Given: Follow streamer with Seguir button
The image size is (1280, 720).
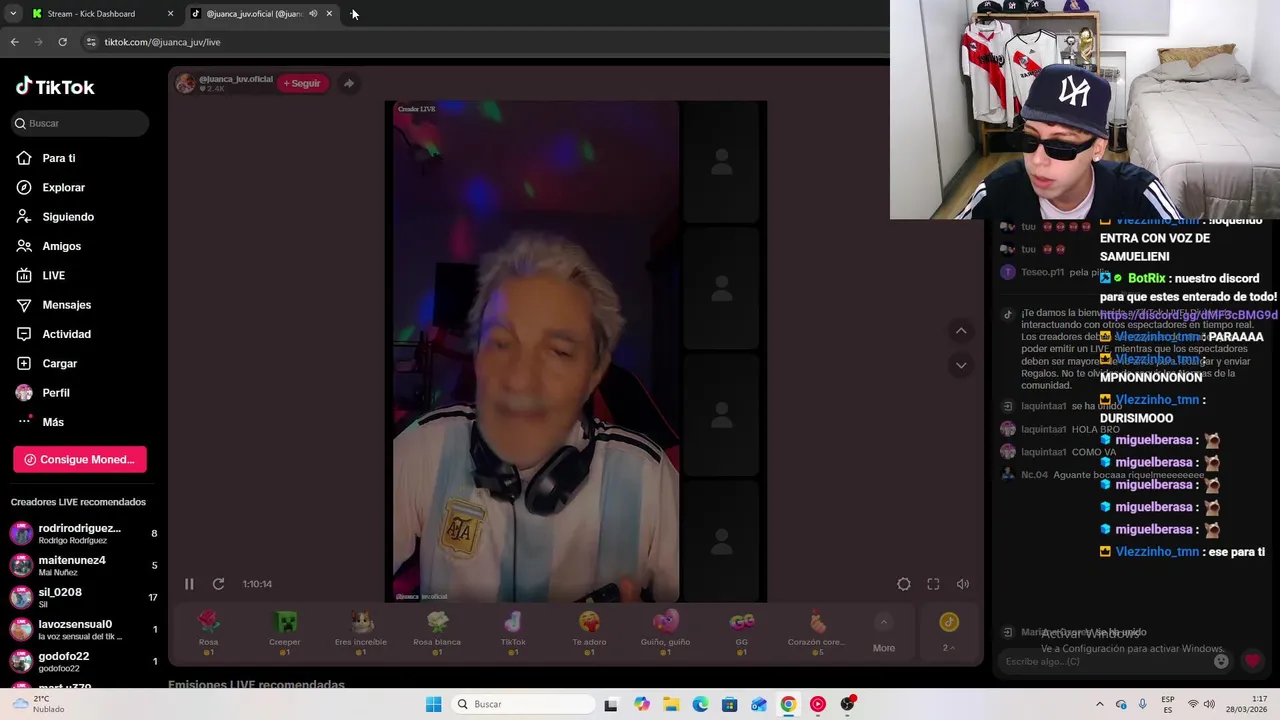Looking at the screenshot, I should pos(302,83).
